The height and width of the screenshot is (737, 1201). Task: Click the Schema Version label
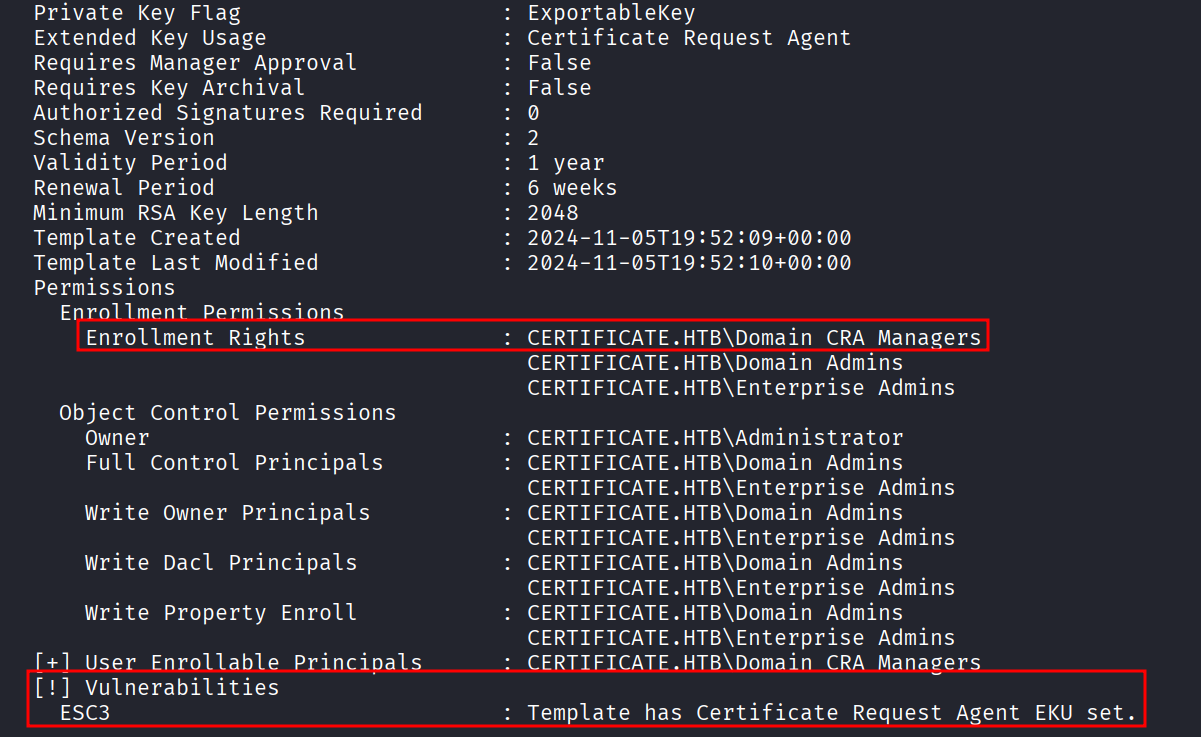pyautogui.click(x=124, y=138)
